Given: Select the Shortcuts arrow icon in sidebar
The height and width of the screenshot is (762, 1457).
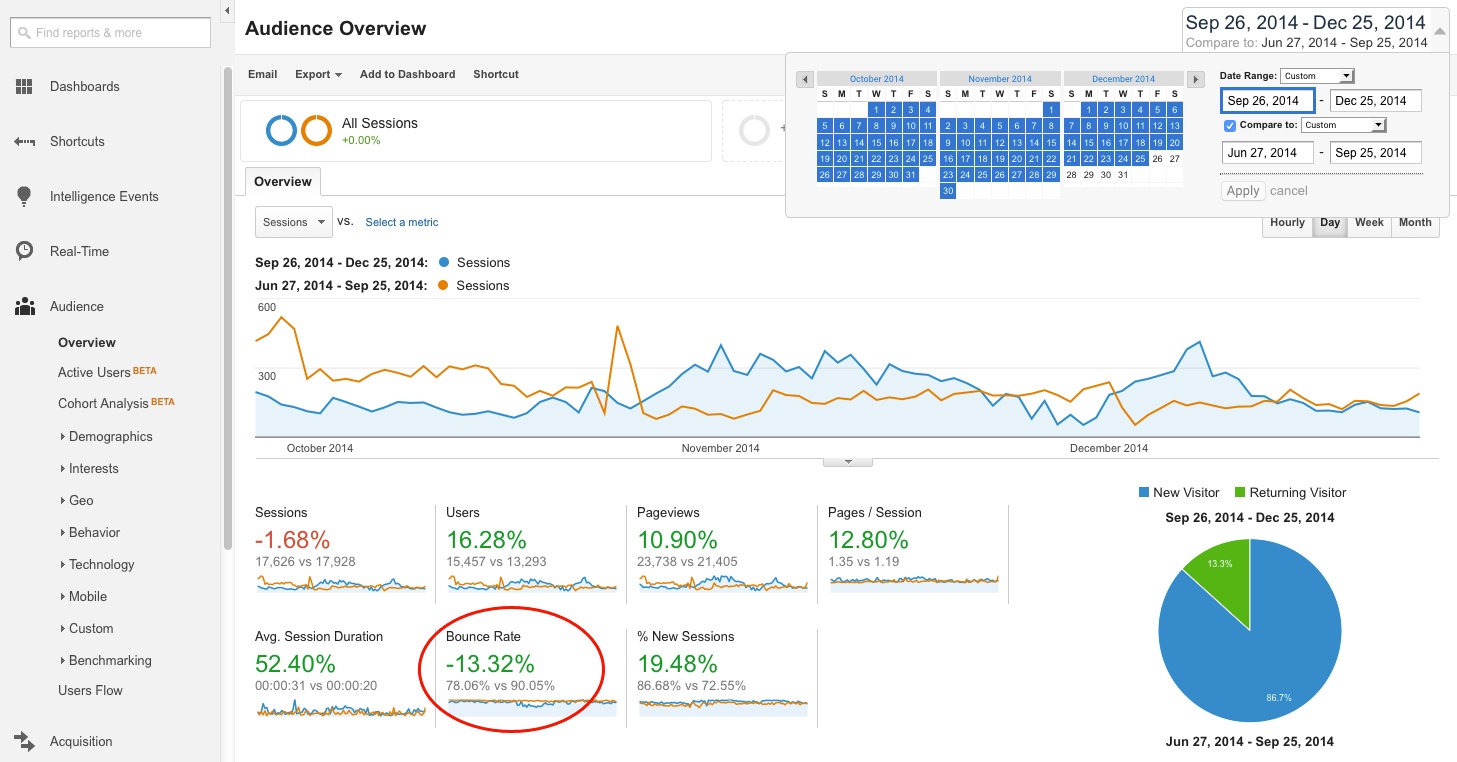Looking at the screenshot, I should click(24, 141).
